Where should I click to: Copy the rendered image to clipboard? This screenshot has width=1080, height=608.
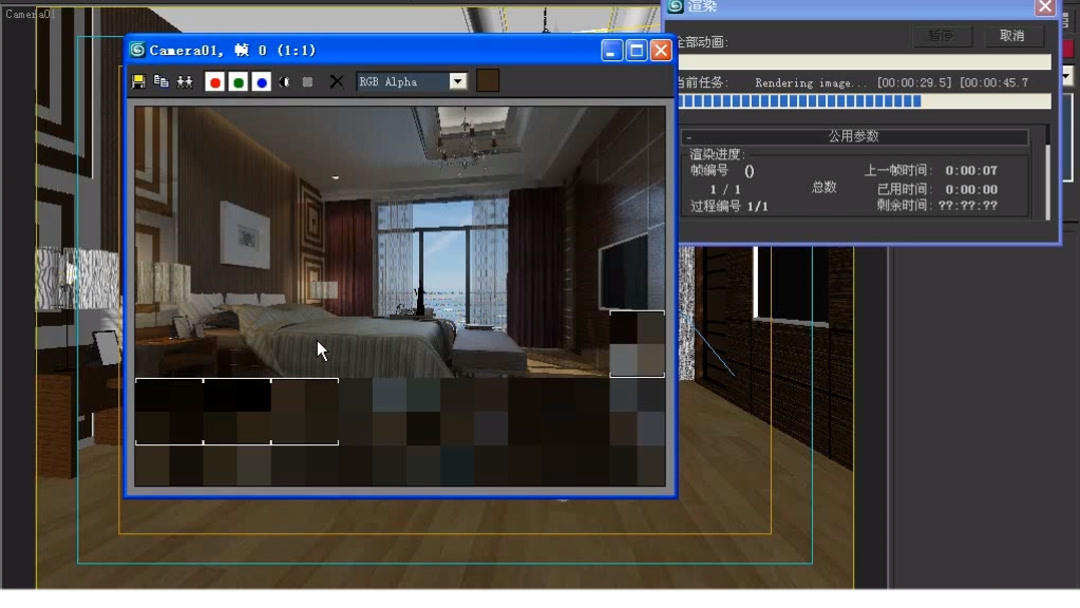[x=160, y=81]
